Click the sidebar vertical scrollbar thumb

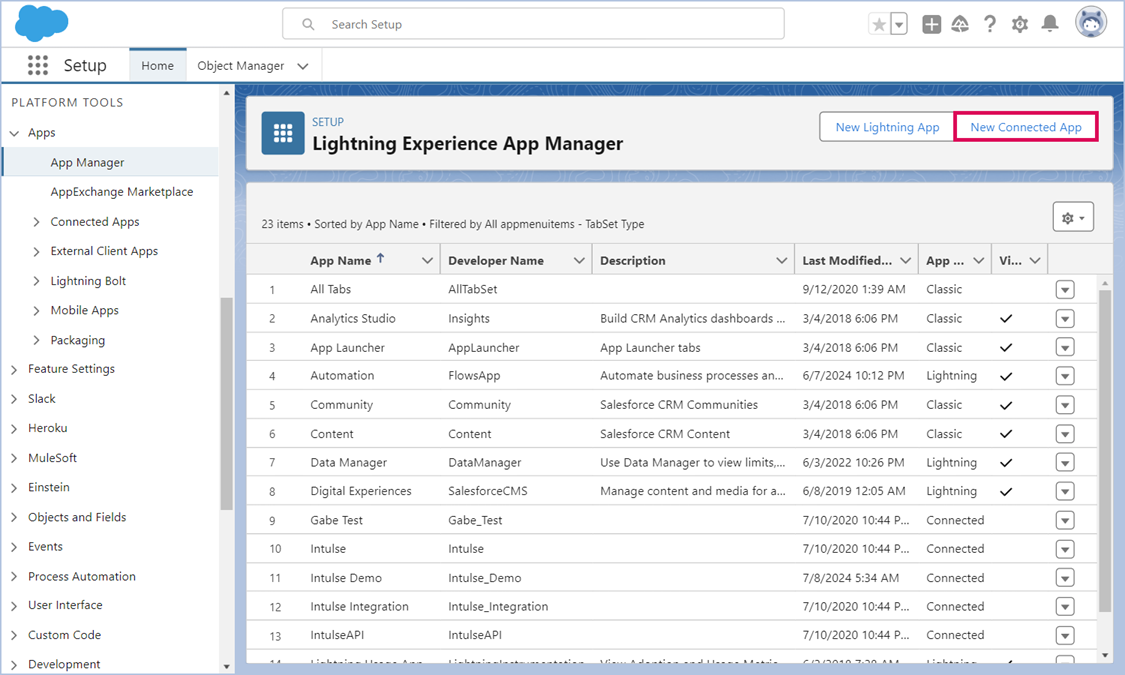coord(226,403)
